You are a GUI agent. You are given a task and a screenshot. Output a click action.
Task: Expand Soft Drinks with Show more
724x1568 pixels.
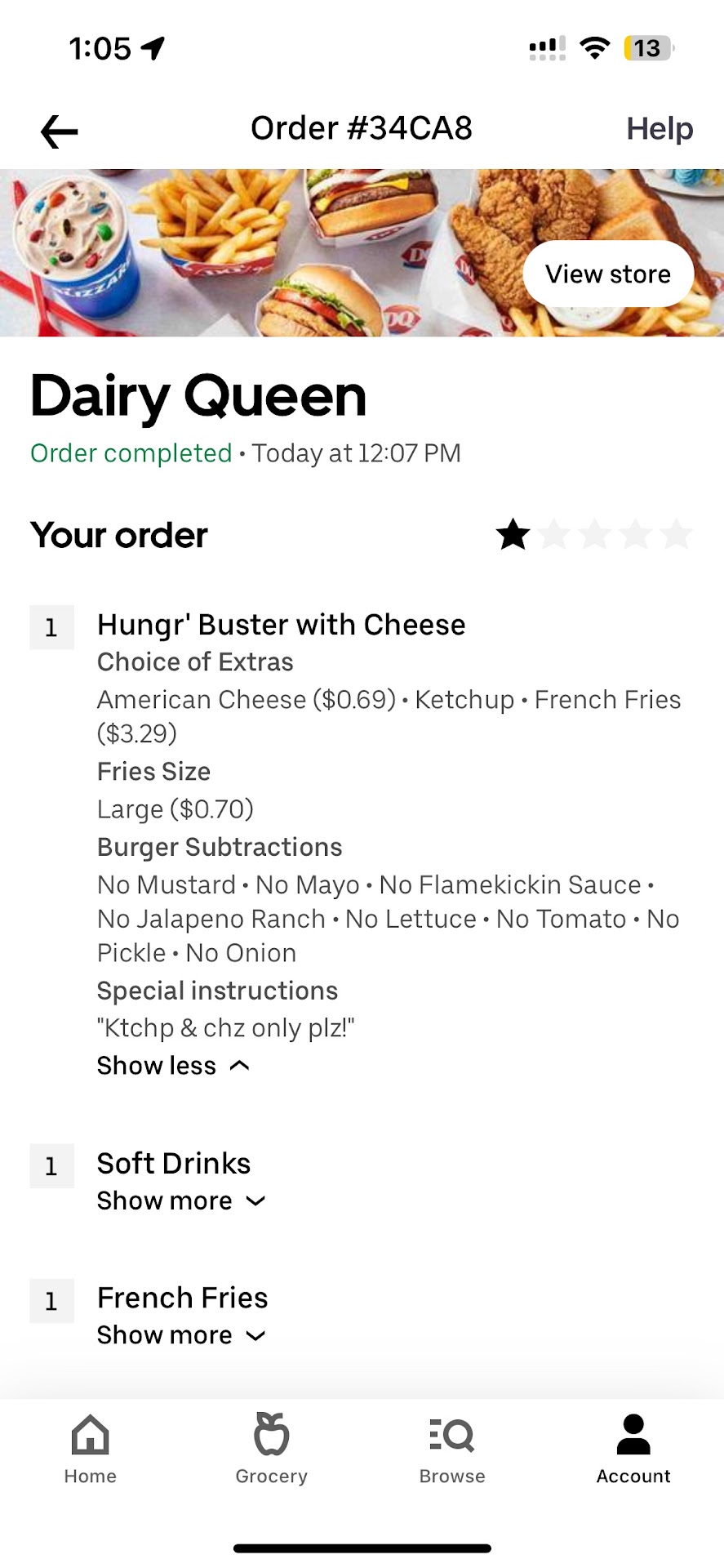click(x=181, y=1200)
